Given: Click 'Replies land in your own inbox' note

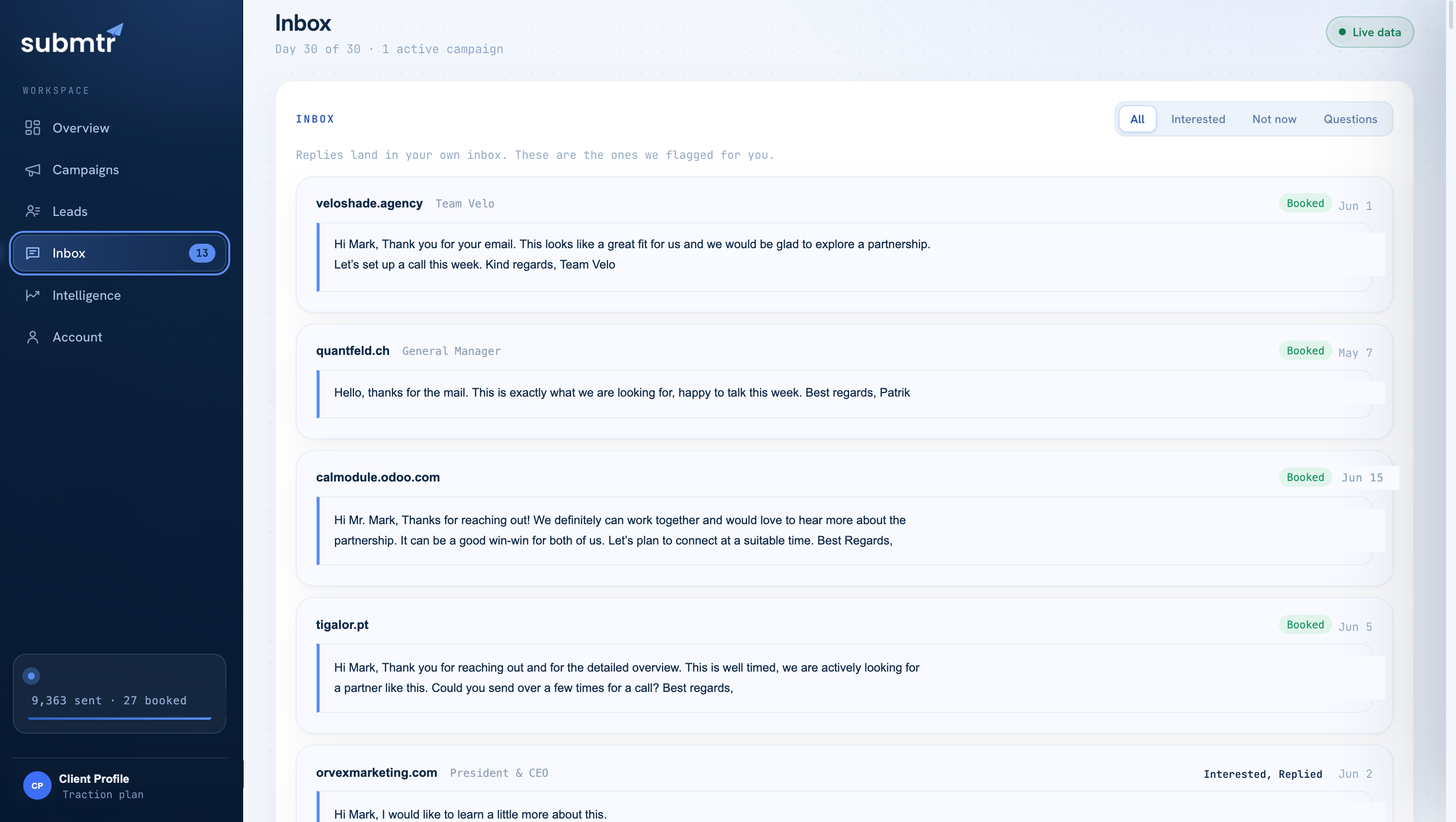Looking at the screenshot, I should pyautogui.click(x=534, y=155).
